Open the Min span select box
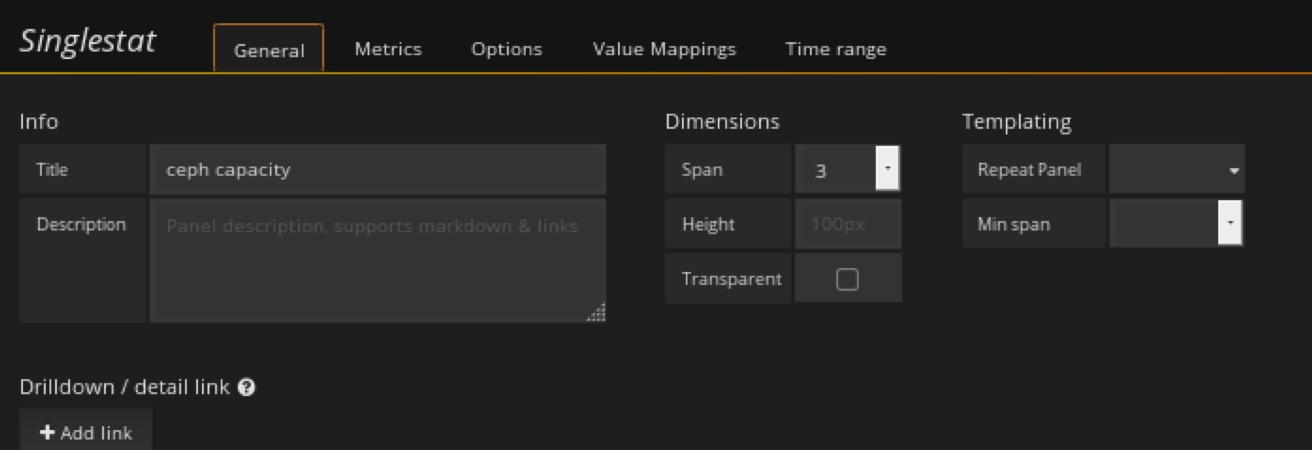The image size is (1312, 450). (x=1163, y=224)
